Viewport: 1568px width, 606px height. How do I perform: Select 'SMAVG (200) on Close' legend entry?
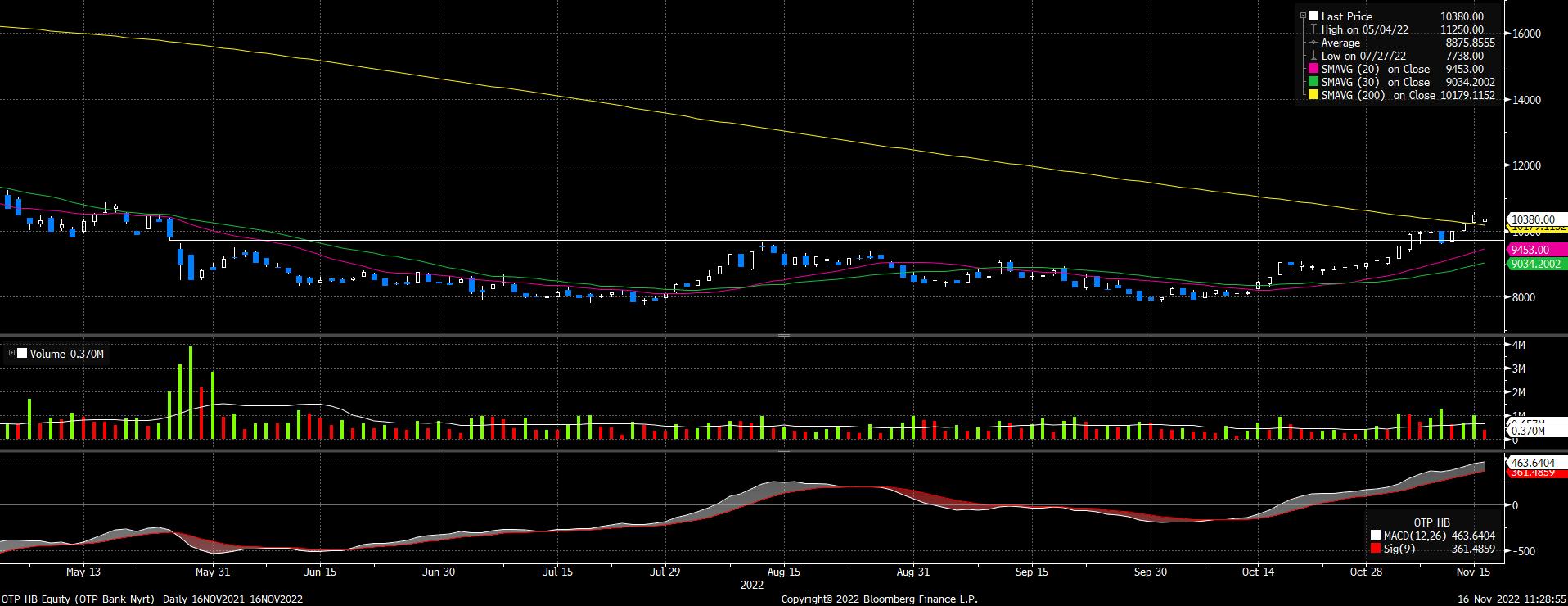point(1379,95)
